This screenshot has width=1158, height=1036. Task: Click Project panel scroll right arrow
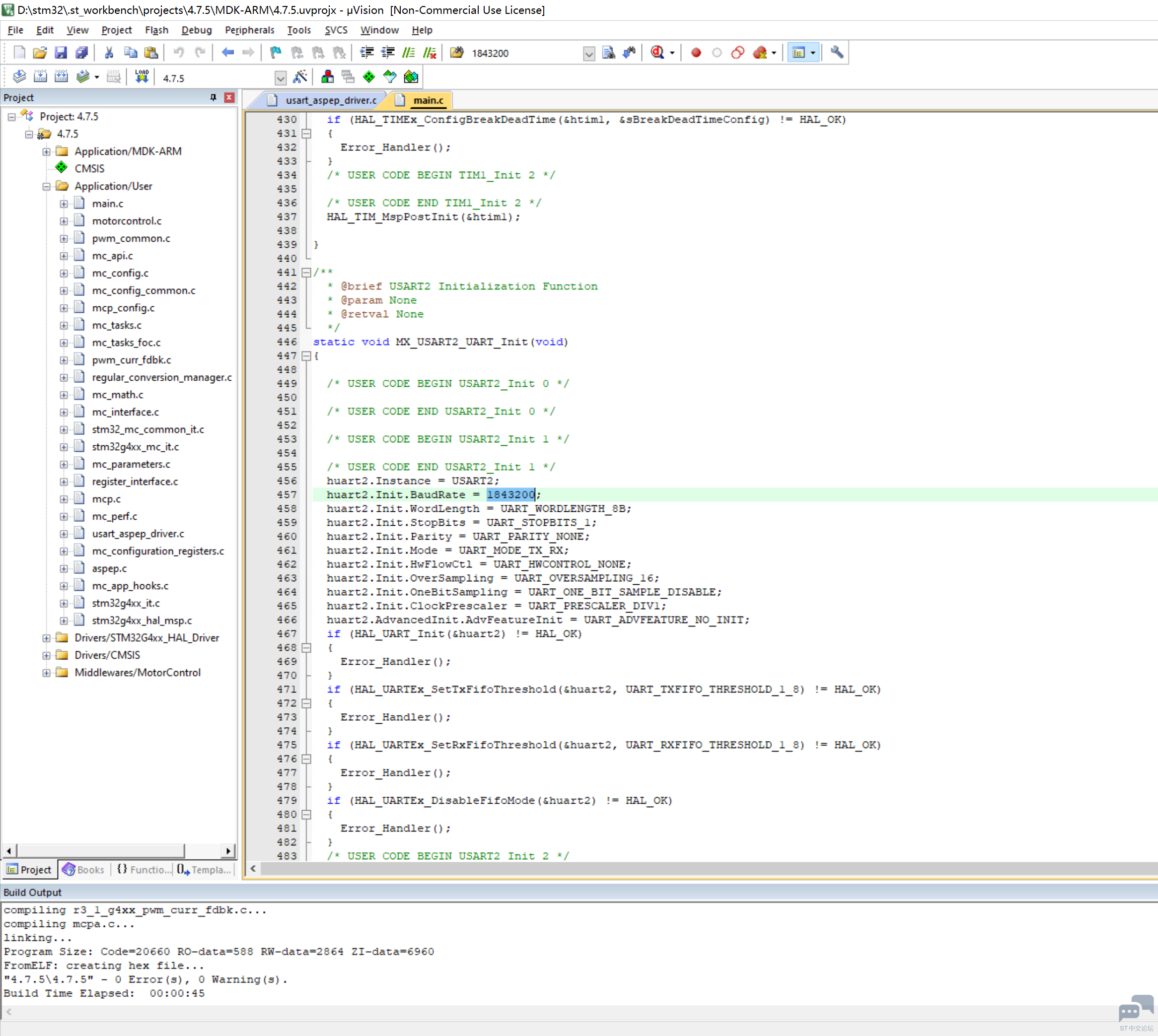[x=228, y=851]
